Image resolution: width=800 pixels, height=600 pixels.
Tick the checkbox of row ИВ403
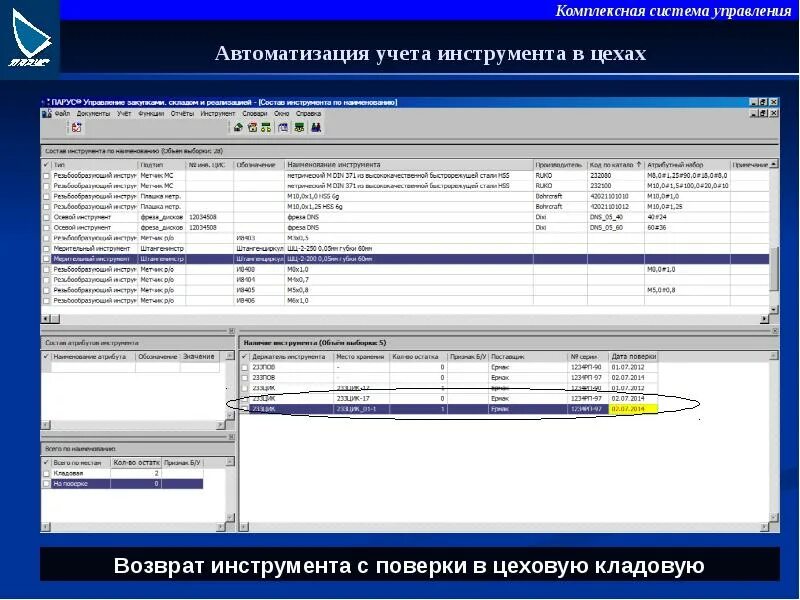click(47, 238)
